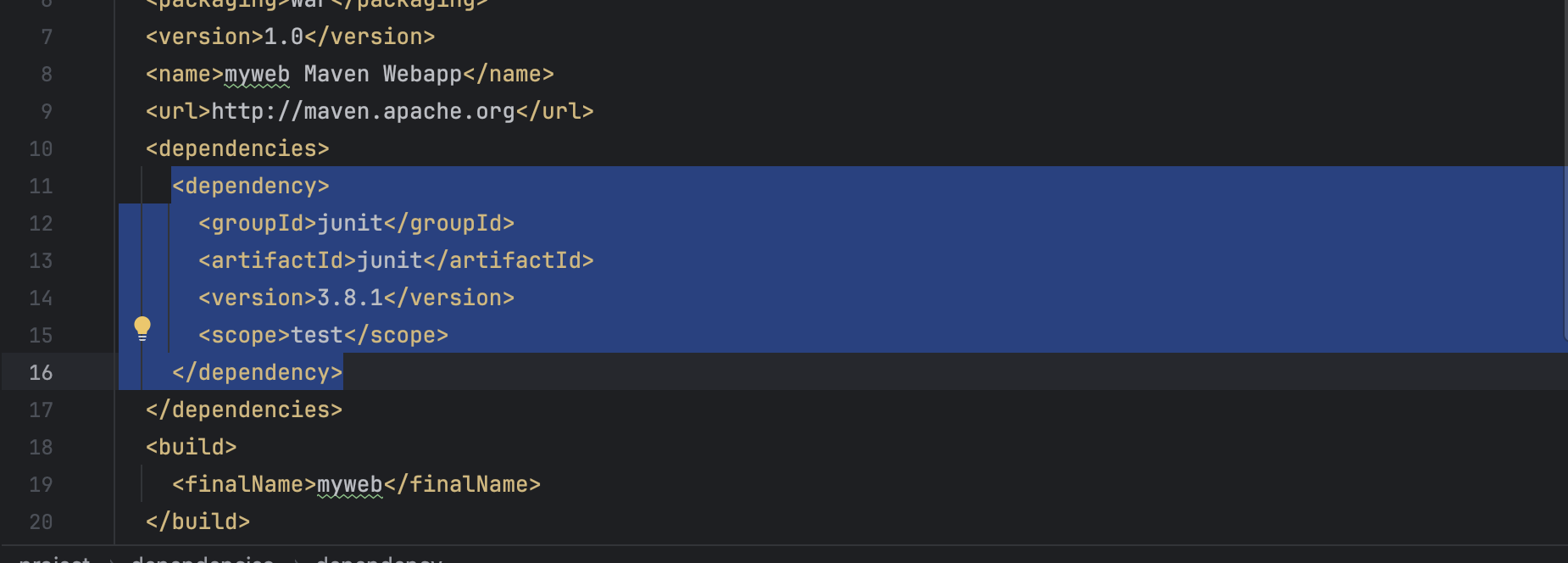Click version number 3.8.1
Screen dimensions: 1568x563
click(350, 298)
